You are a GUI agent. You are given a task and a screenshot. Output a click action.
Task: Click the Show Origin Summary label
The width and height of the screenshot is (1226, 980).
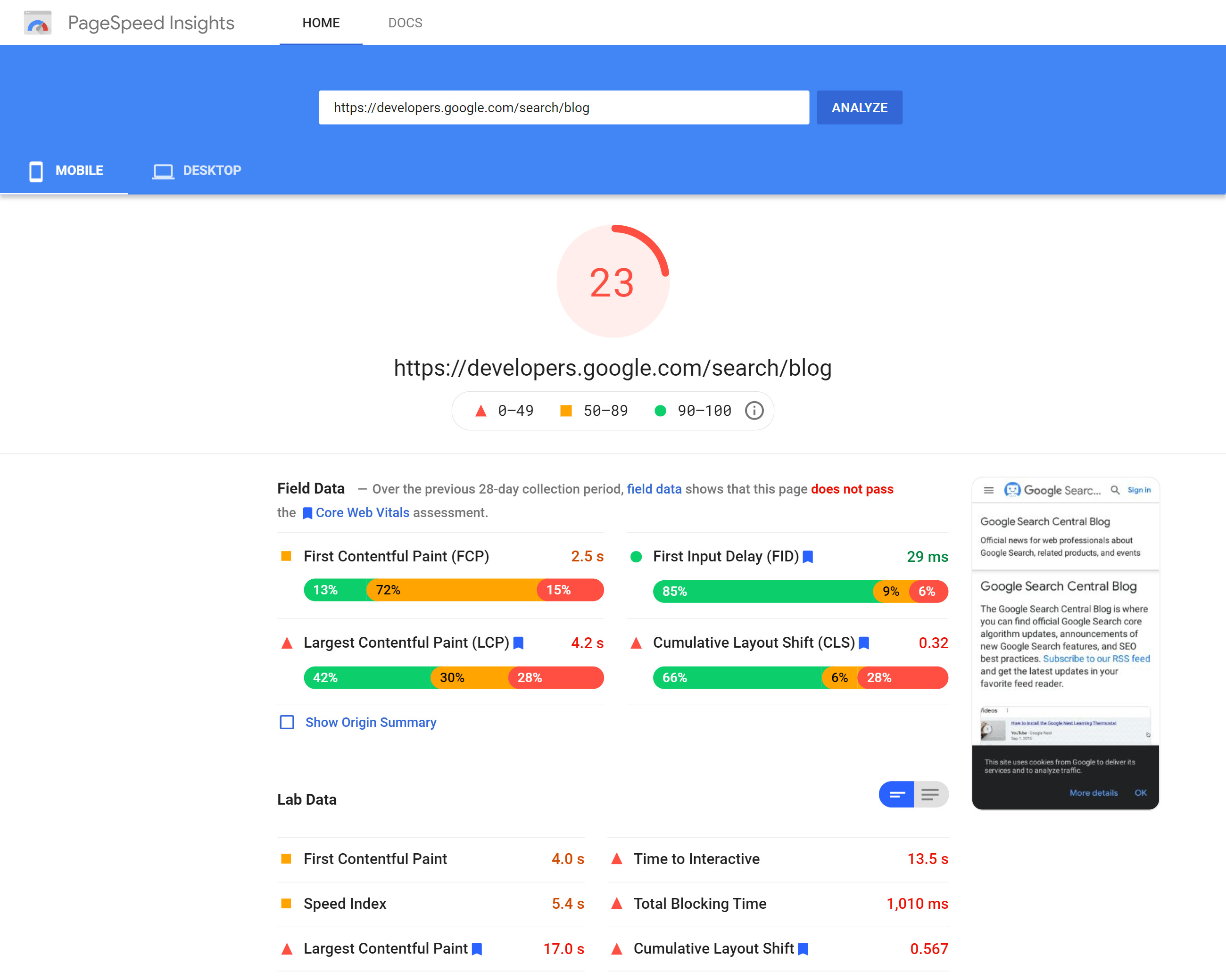[x=371, y=723]
